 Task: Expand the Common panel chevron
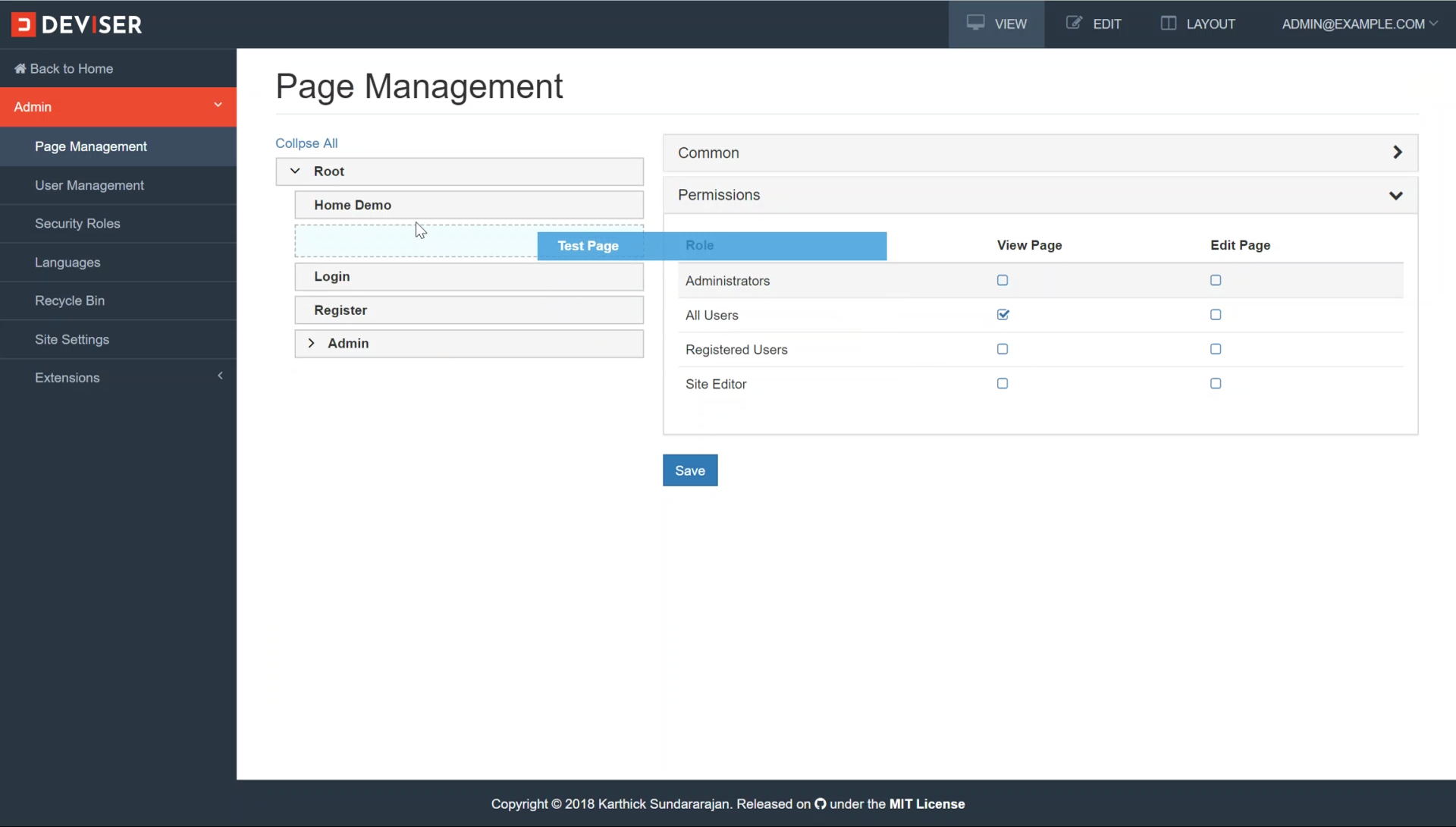coord(1397,153)
